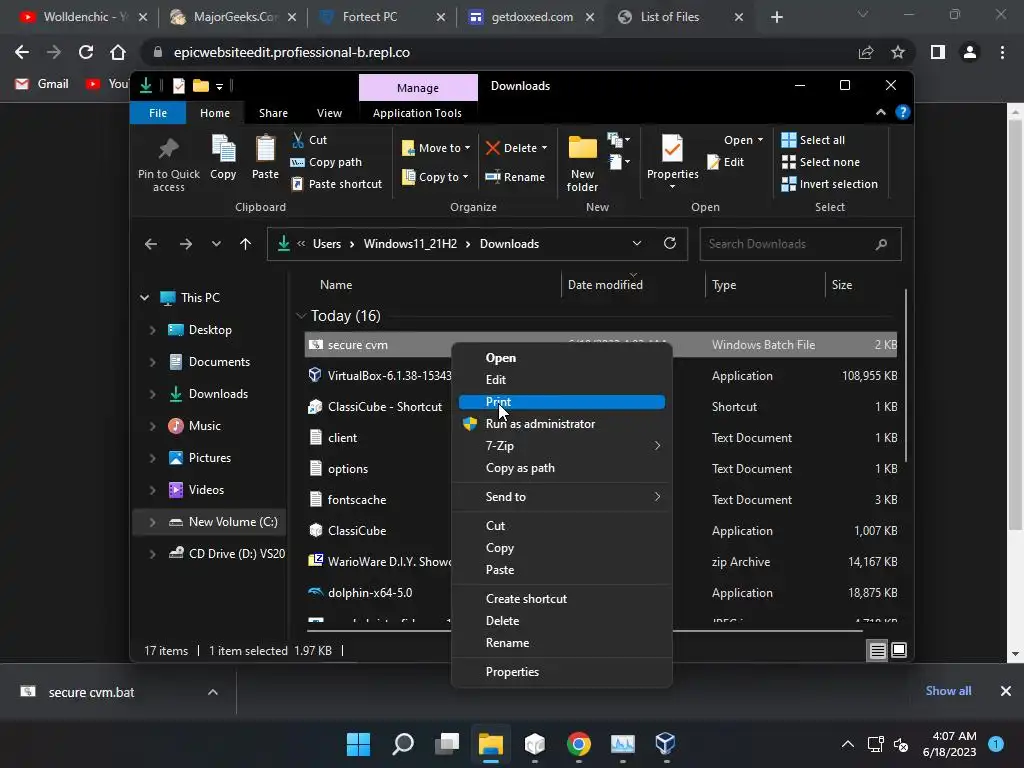Open recent locations dropdown arrow
Screen dimensions: 1024x768
[216, 244]
